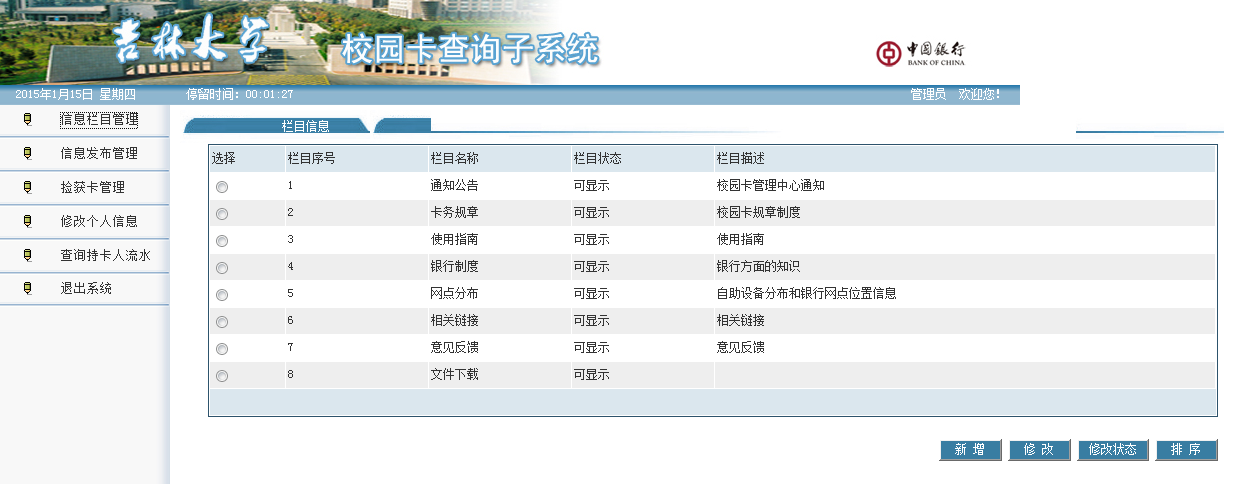Image resolution: width=1235 pixels, height=484 pixels.
Task: Open 信息发布管理 in the sidebar
Action: (x=99, y=153)
